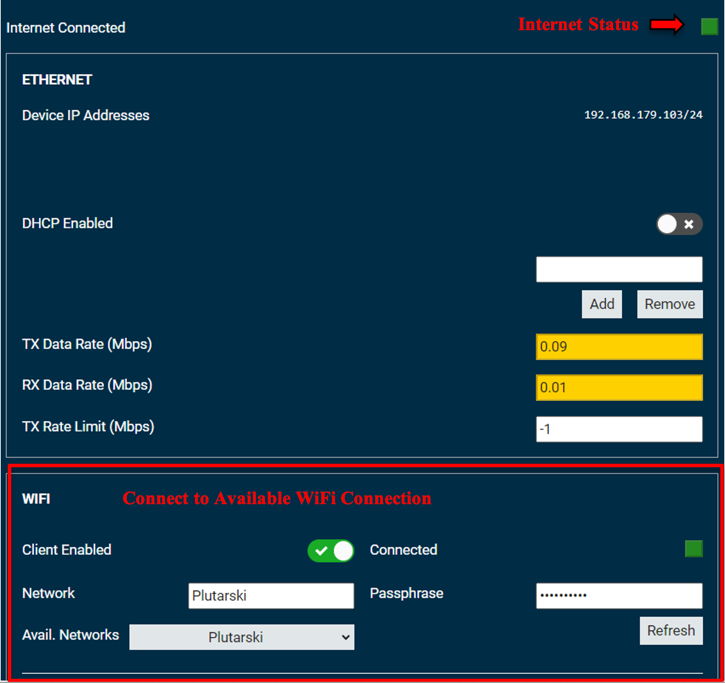Click the ETHERNET section heading
The width and height of the screenshot is (725, 683).
click(57, 80)
